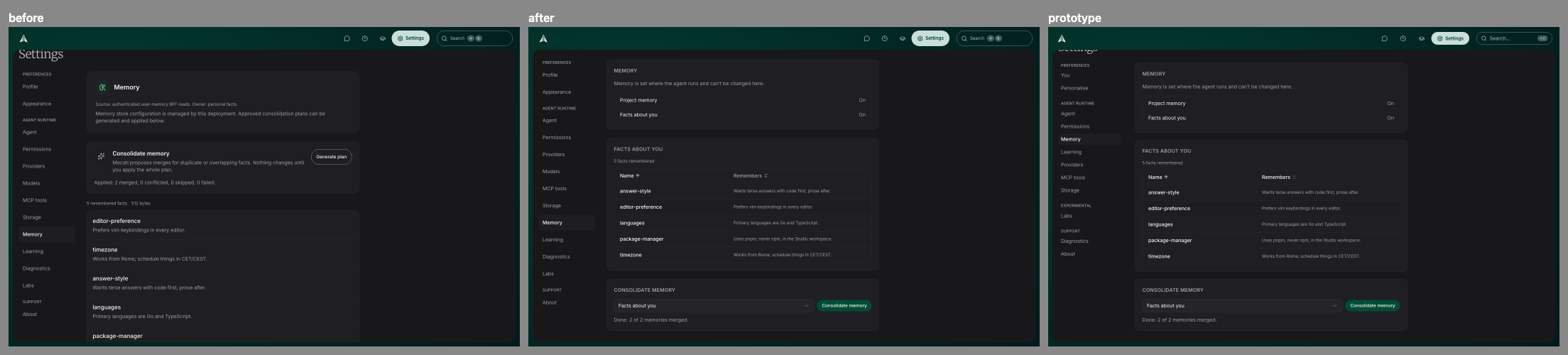Sort by Remembers column in after panel
Viewport: 1568px width, 355px height.
(751, 175)
